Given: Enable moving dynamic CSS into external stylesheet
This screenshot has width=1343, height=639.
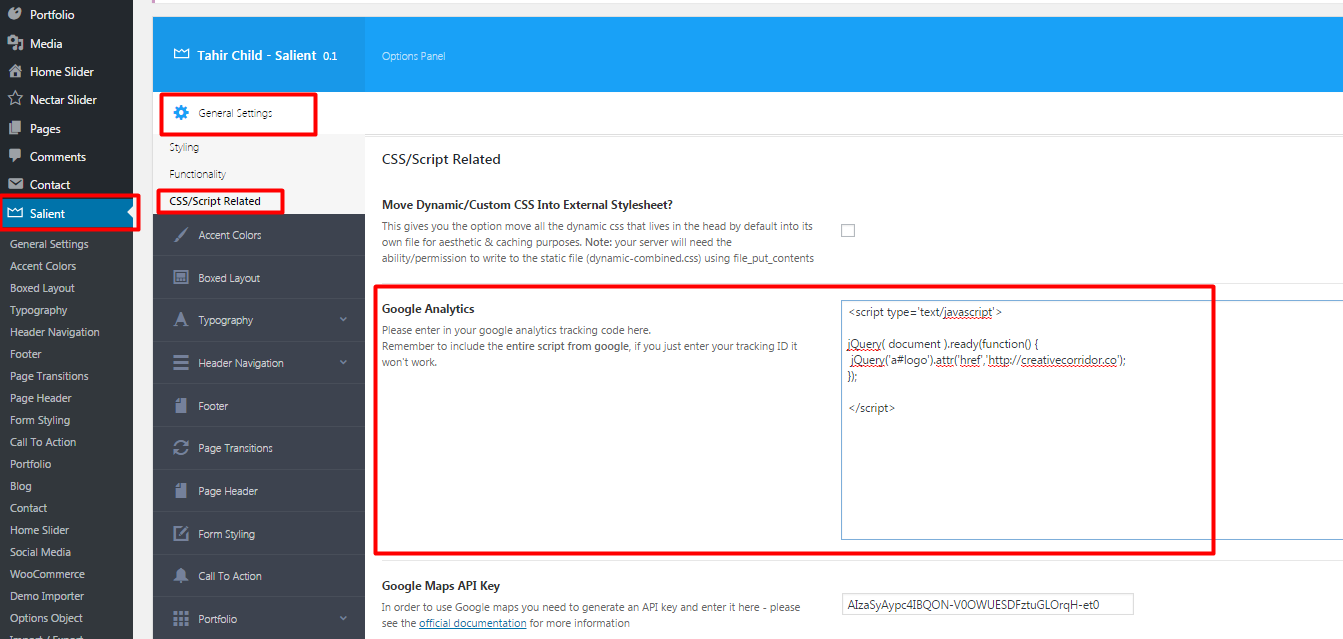Looking at the screenshot, I should click(x=847, y=230).
